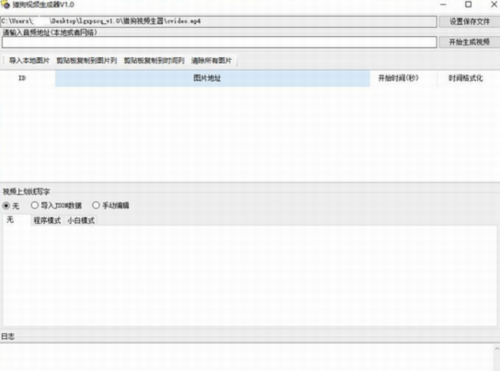Click 剪贴板复制到图片列 toolbar item
This screenshot has height=371, width=500.
[87, 61]
